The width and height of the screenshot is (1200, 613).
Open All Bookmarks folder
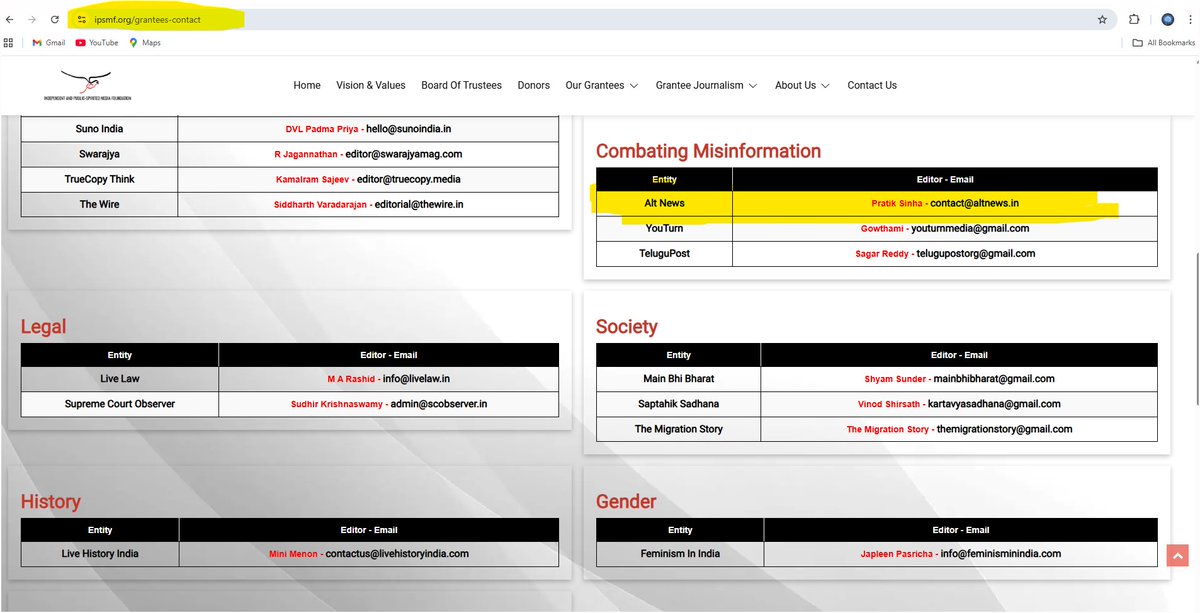point(1164,43)
